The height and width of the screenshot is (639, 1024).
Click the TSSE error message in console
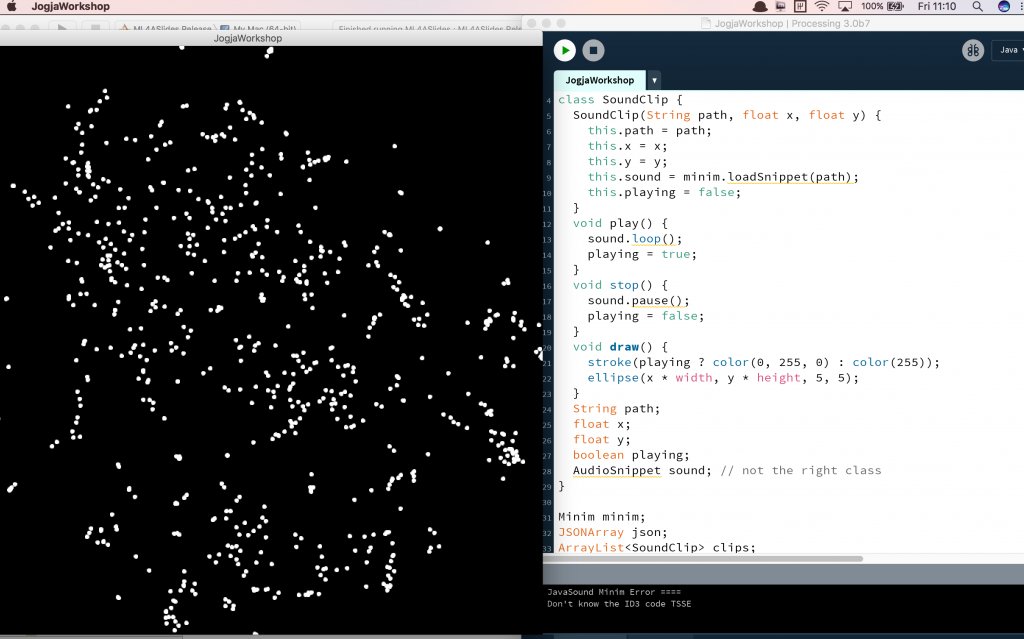[619, 604]
